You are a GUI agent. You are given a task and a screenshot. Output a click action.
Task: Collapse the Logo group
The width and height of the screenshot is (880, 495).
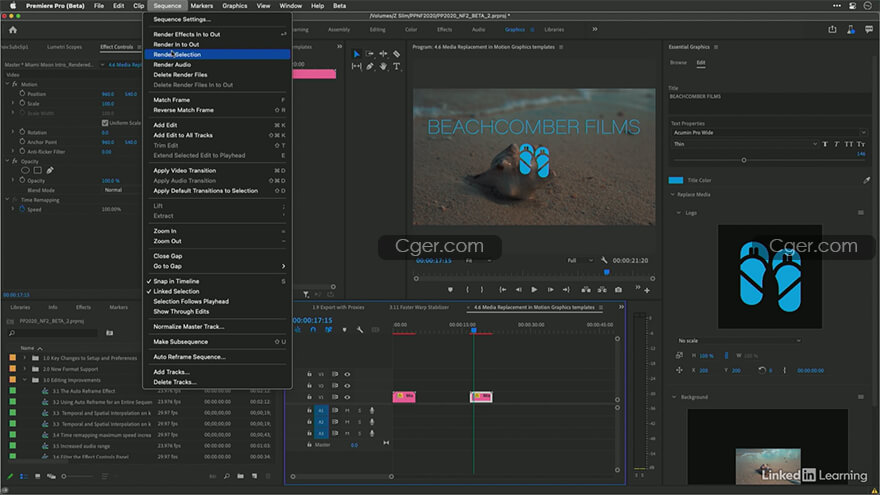pyautogui.click(x=679, y=213)
